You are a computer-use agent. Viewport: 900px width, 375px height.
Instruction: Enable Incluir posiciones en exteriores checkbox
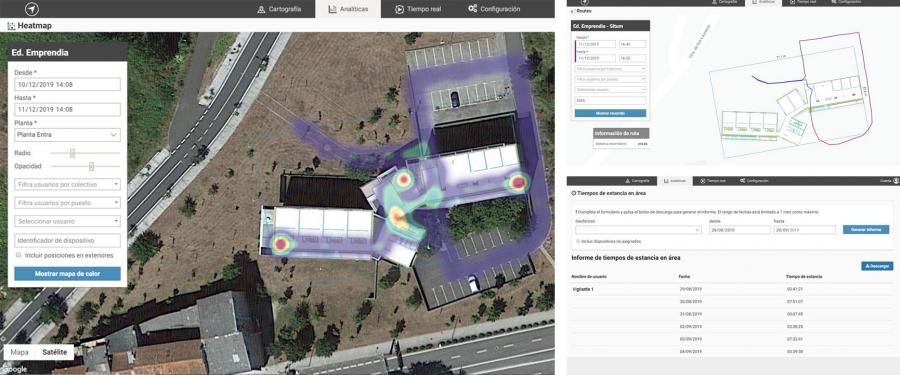19,255
